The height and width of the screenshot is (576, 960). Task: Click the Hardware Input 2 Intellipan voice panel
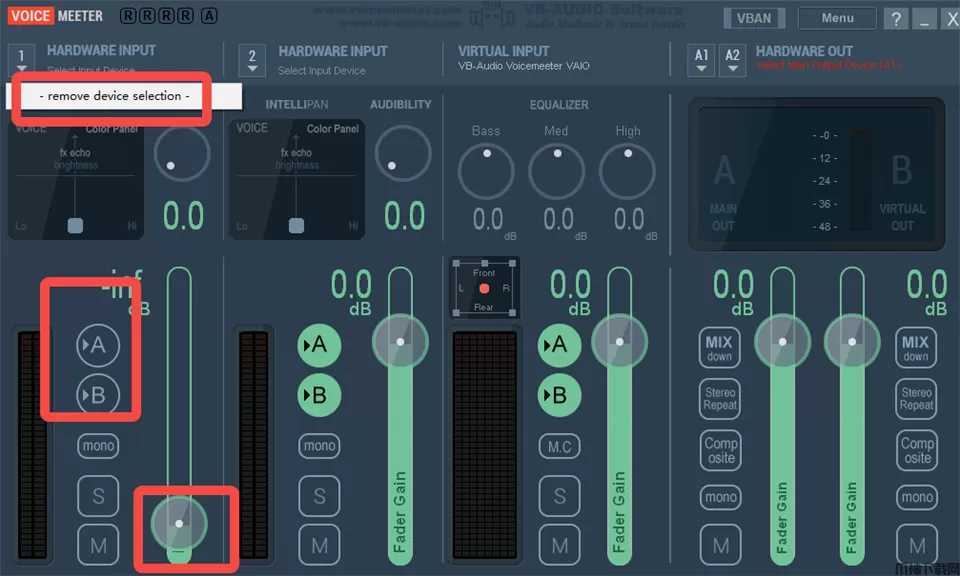point(296,179)
